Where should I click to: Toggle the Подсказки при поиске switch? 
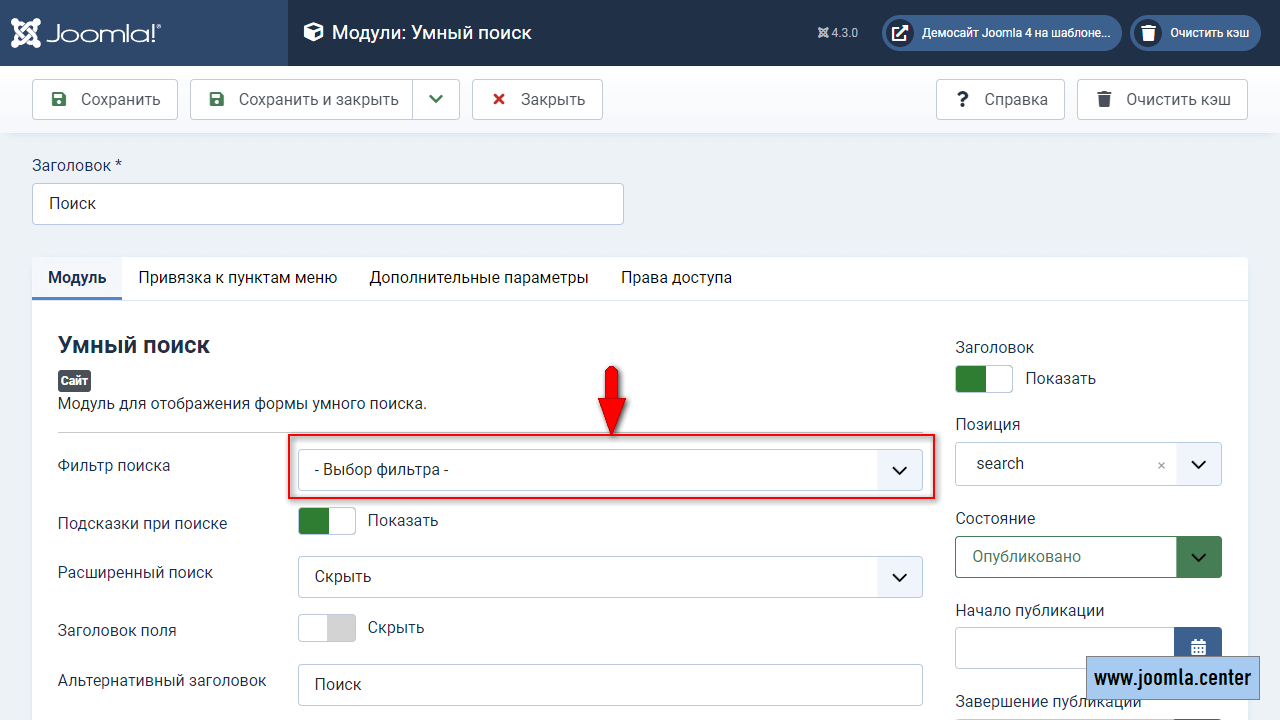tap(327, 521)
